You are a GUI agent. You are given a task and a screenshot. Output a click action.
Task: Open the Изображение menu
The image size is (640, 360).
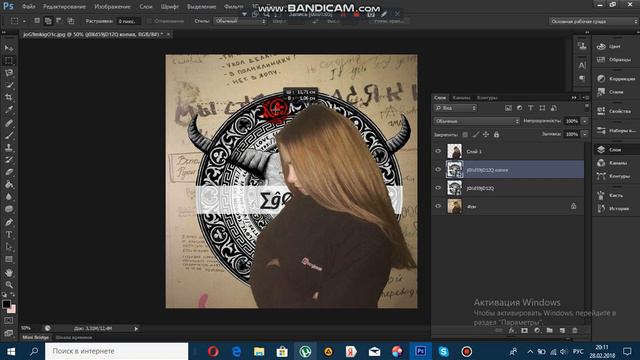112,7
